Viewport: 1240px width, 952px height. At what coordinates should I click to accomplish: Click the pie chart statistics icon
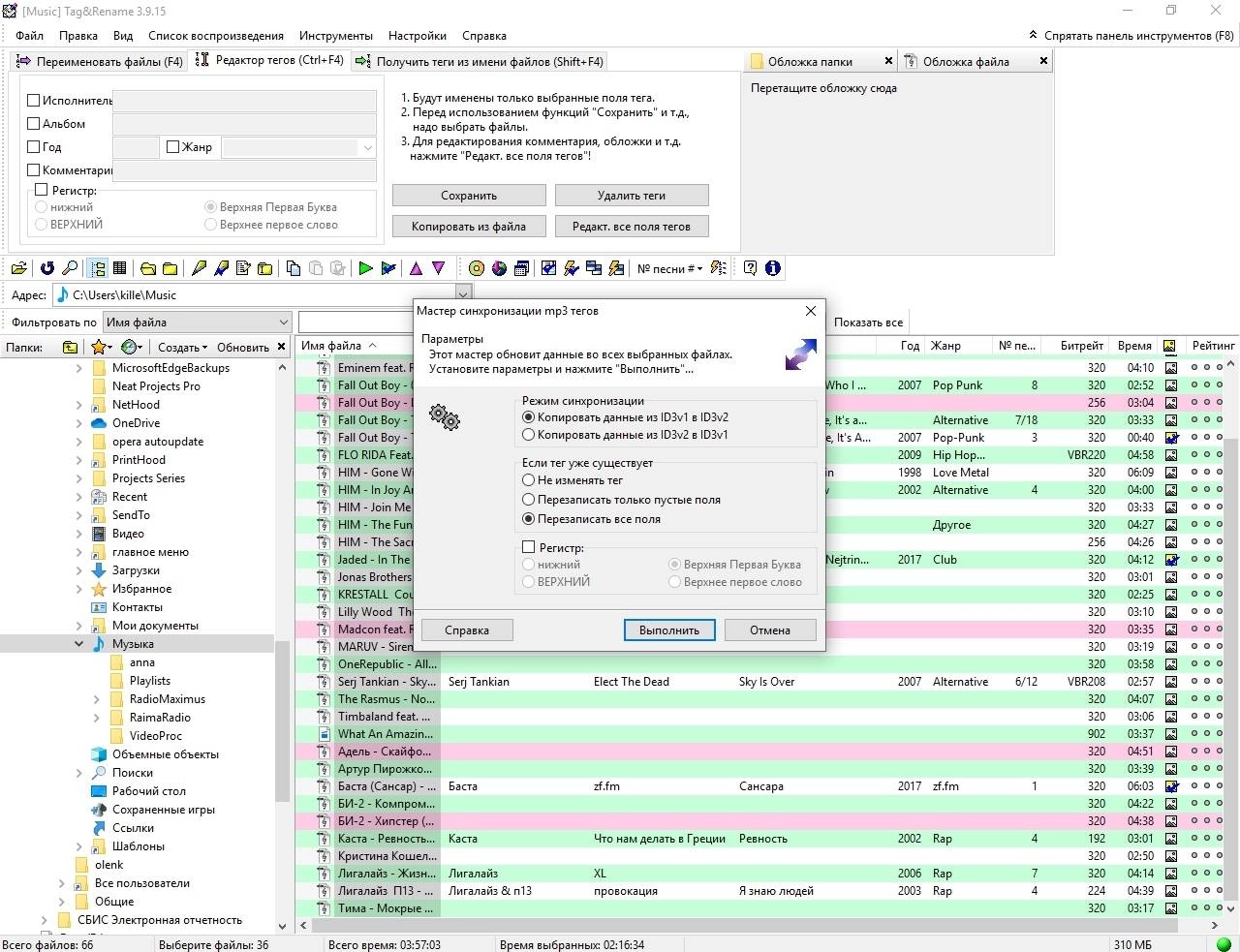pos(499,268)
